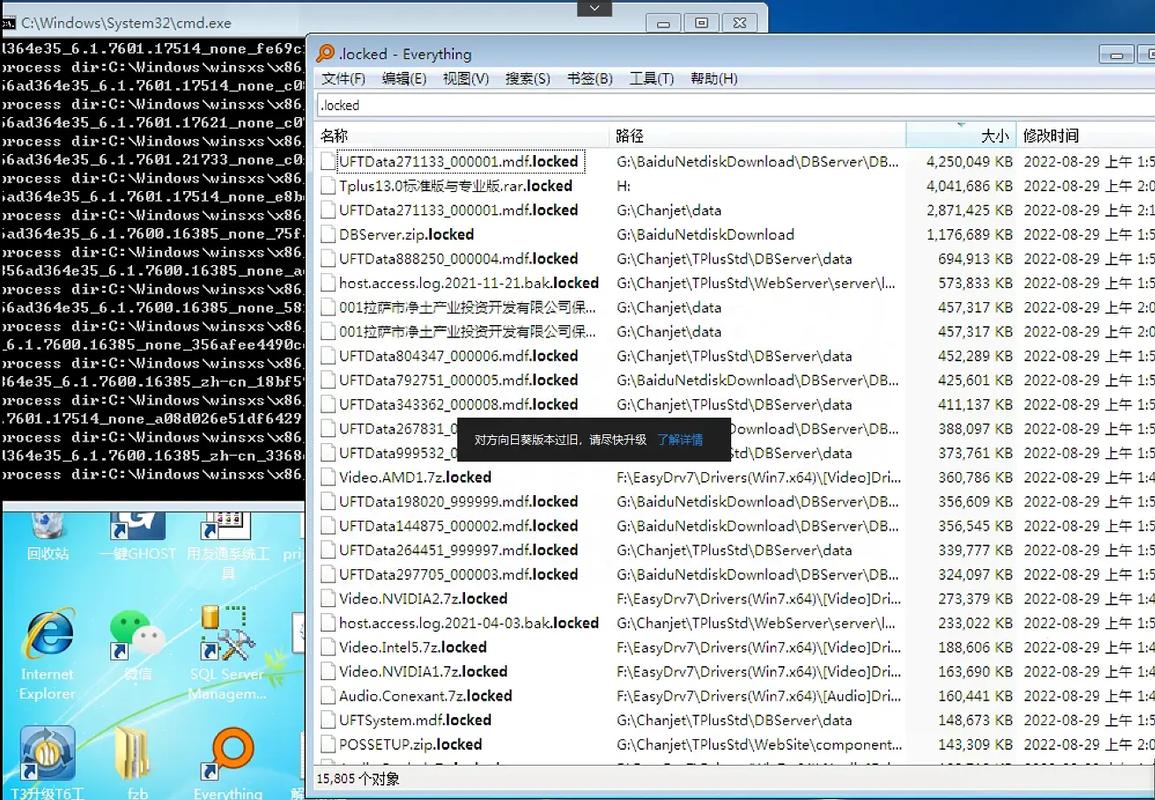1155x800 pixels.
Task: Click the .locked search input field
Action: 735,105
